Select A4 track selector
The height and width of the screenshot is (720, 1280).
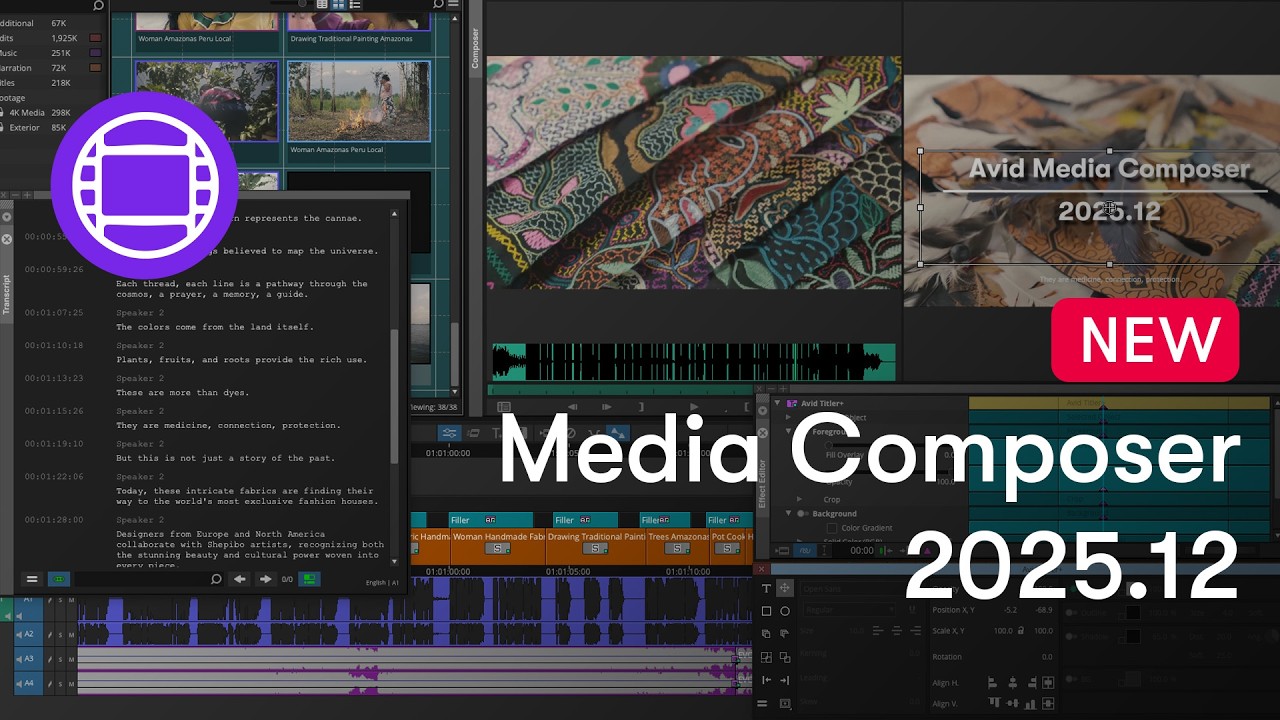coord(29,684)
